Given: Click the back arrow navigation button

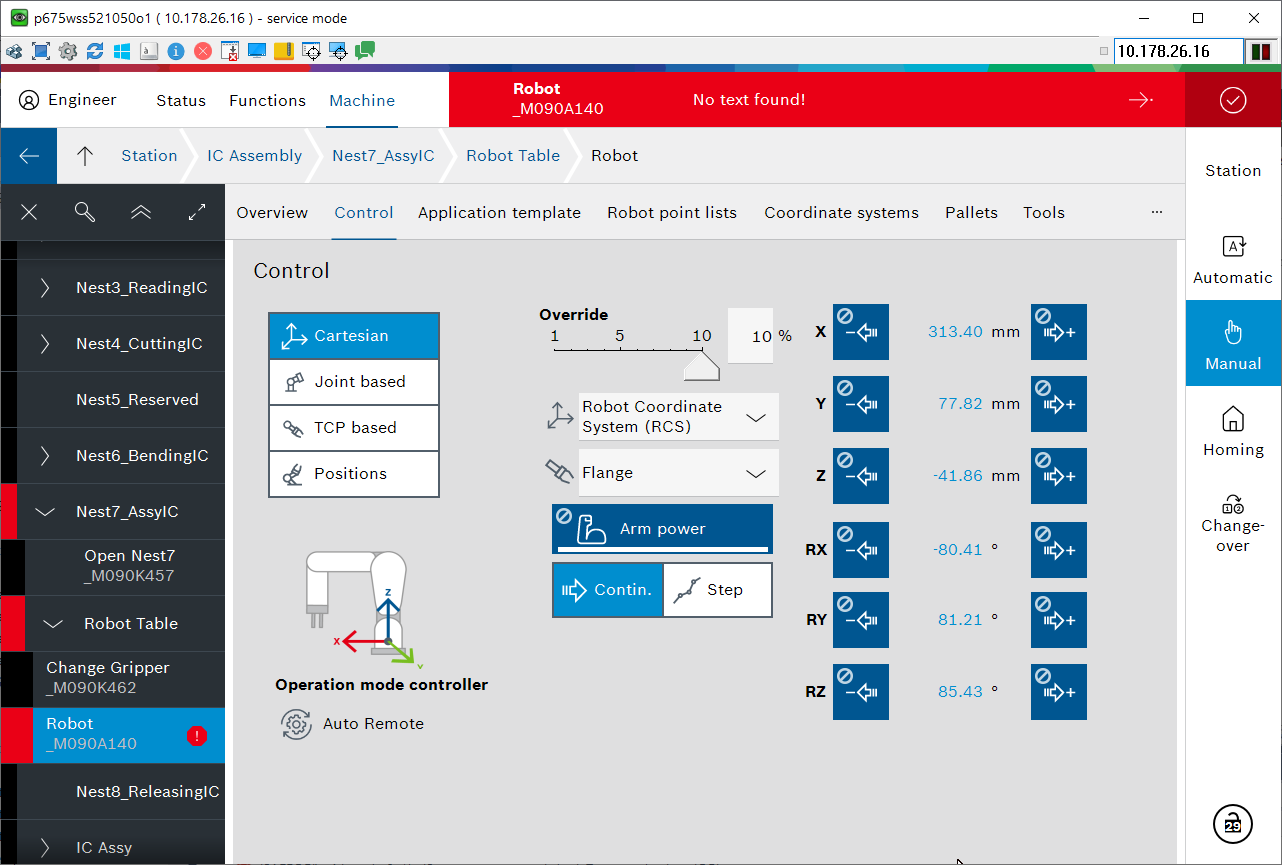Looking at the screenshot, I should point(29,156).
